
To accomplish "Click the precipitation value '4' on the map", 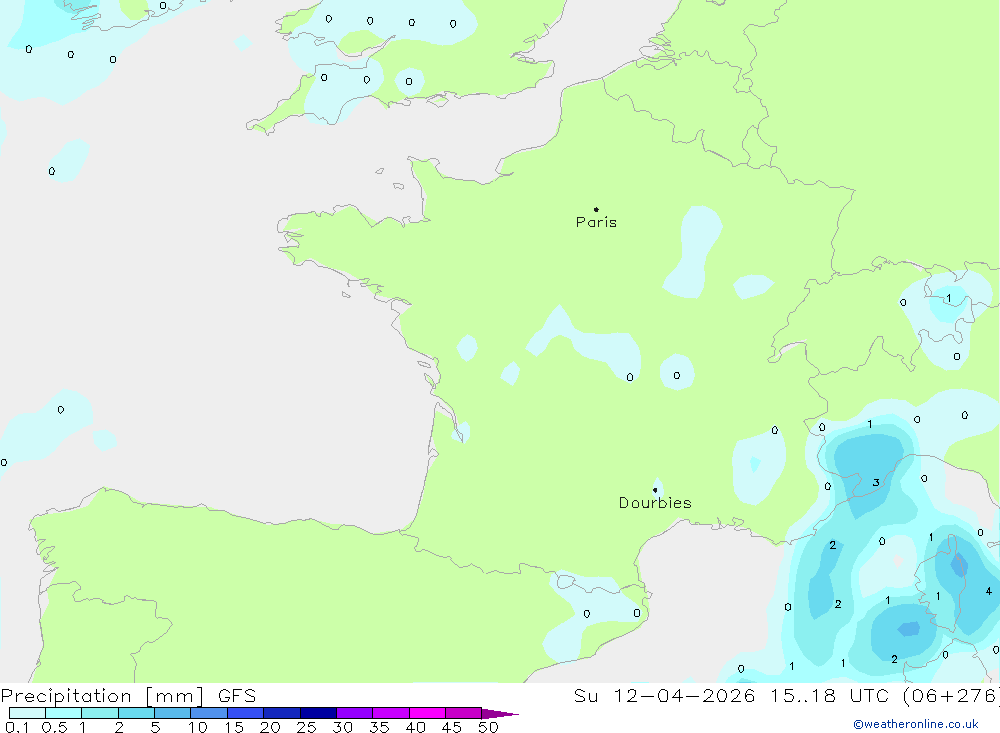I will [989, 591].
